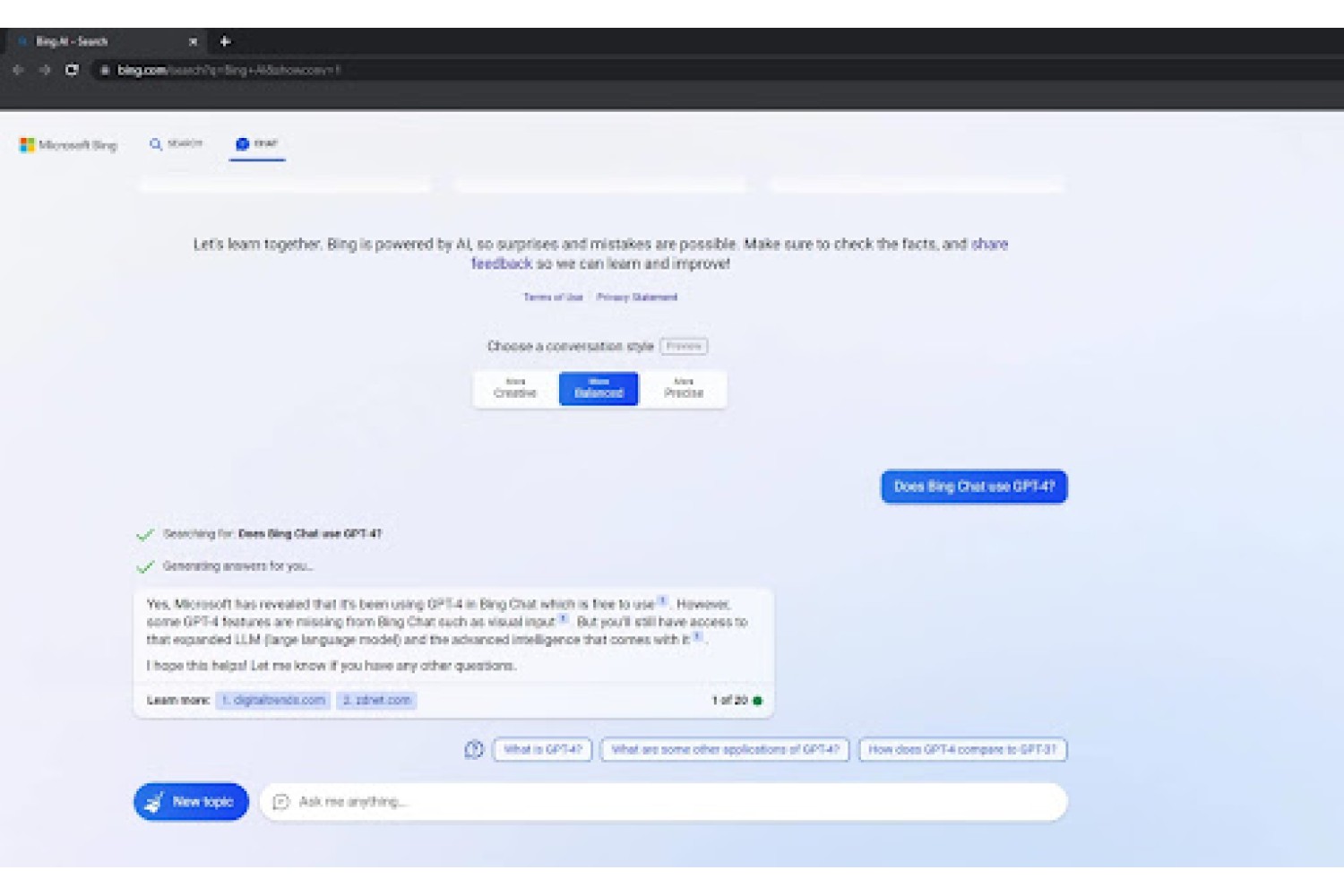Open the Search tab
1344x896 pixels.
pos(176,143)
